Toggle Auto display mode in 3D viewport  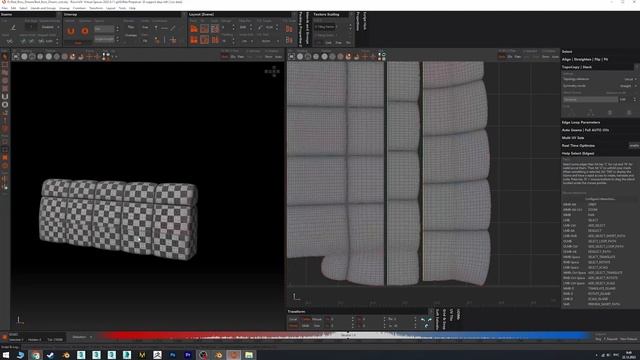click(224, 57)
